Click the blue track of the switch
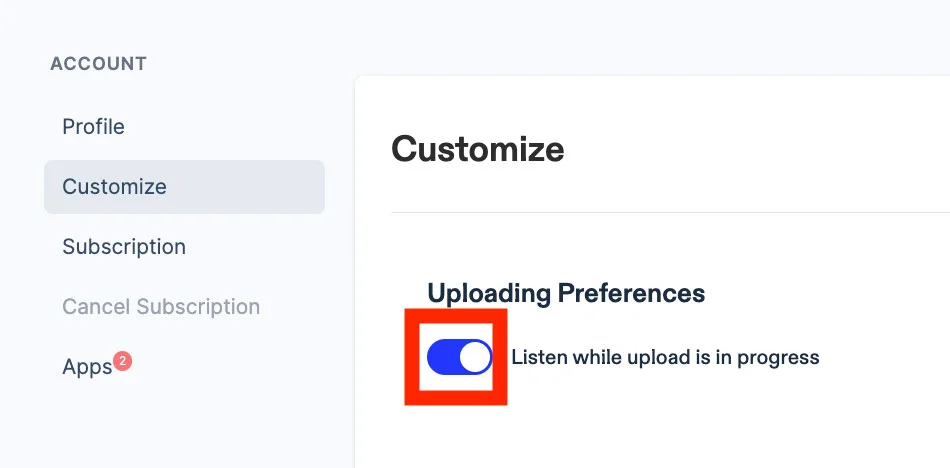The image size is (950, 468). click(443, 357)
